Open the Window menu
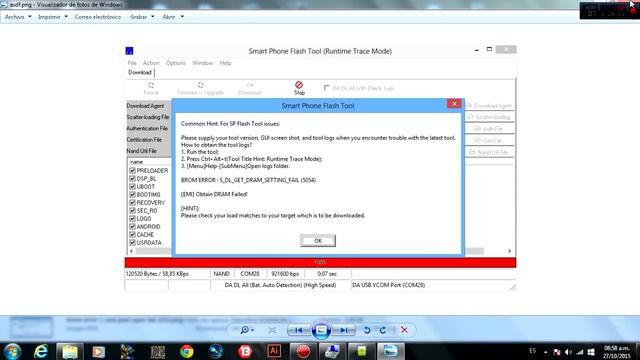This screenshot has width=640, height=360. (202, 63)
